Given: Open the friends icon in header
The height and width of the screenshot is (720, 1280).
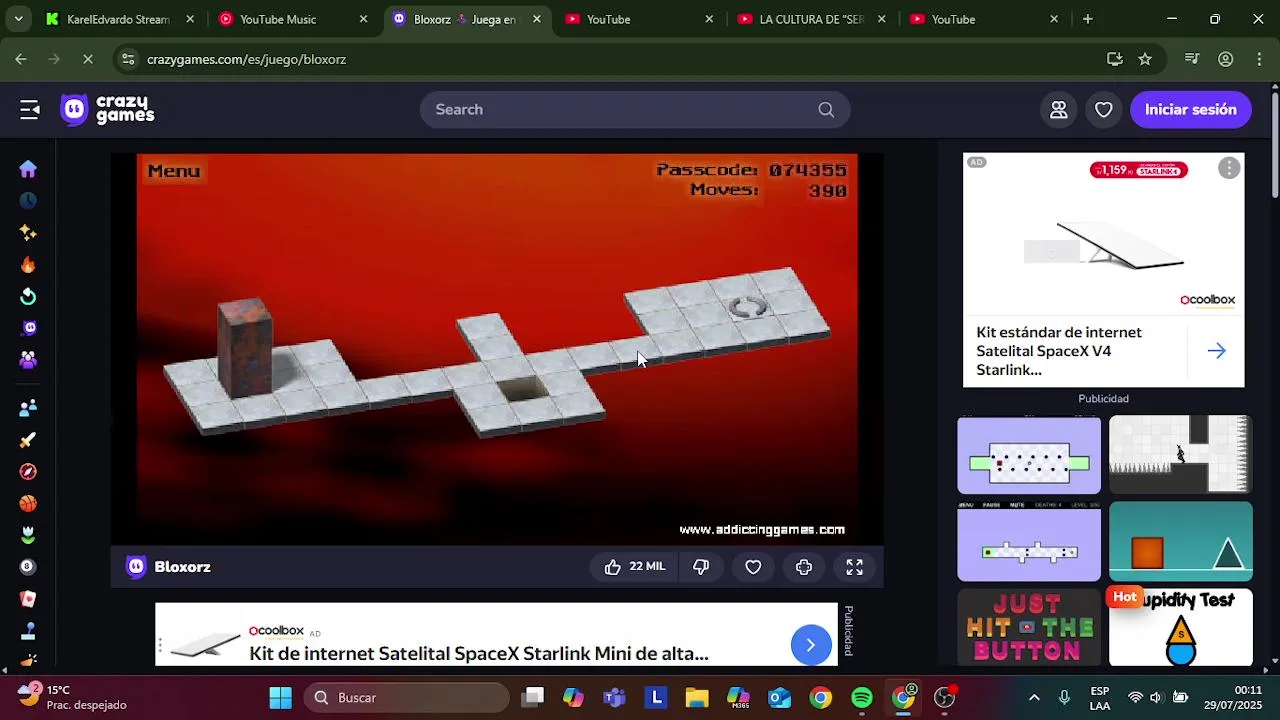Looking at the screenshot, I should [1059, 110].
